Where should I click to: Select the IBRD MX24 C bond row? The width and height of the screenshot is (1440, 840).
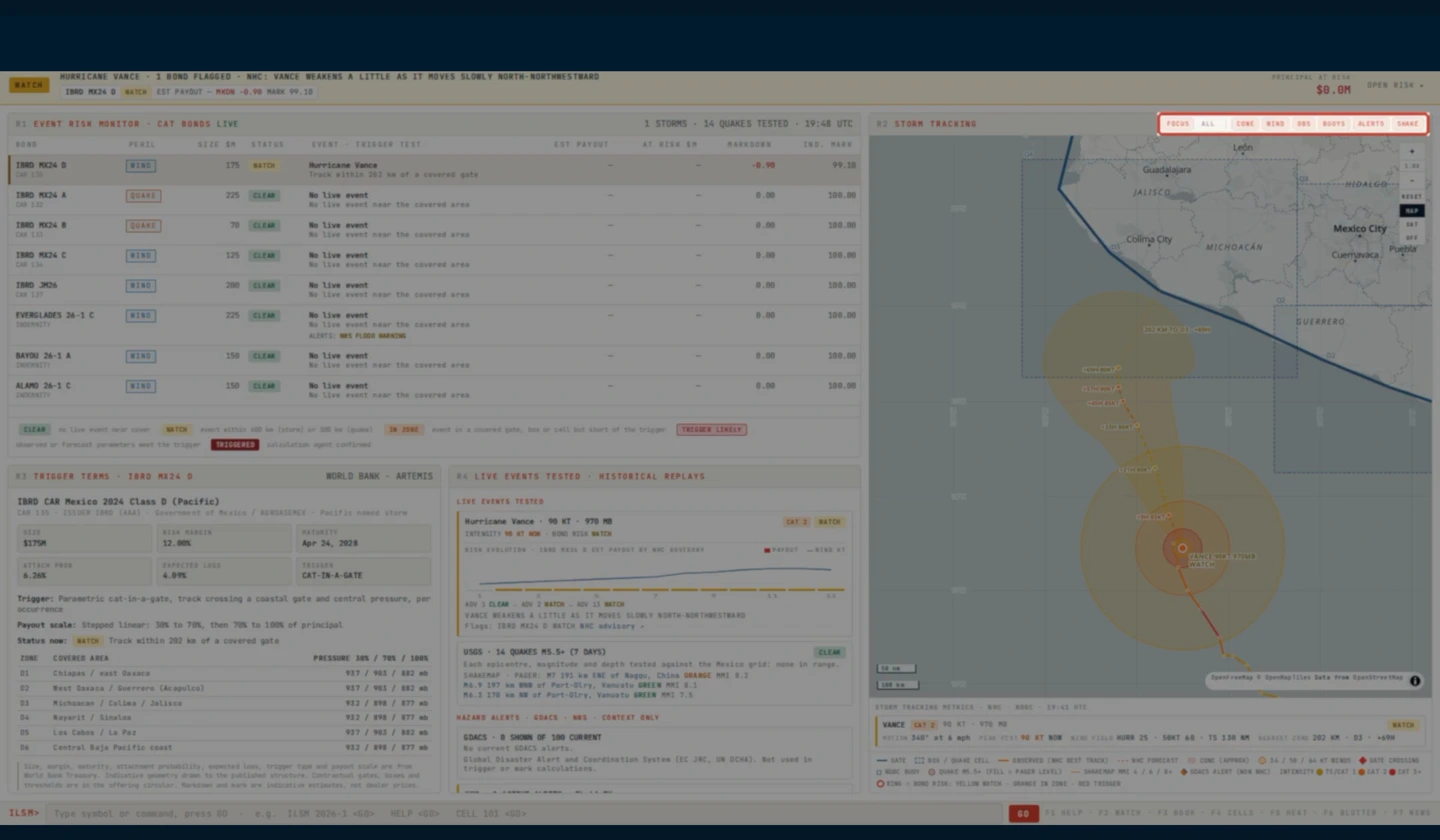pos(434,259)
